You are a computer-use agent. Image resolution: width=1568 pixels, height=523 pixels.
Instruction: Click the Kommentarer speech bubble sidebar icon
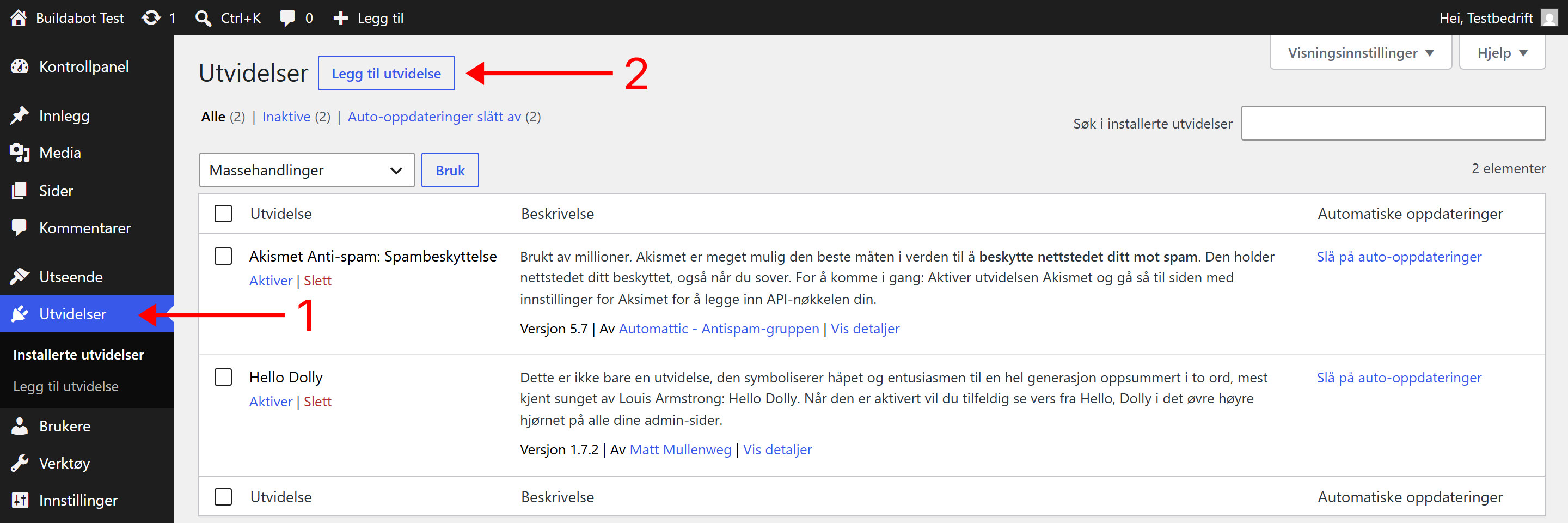[20, 228]
